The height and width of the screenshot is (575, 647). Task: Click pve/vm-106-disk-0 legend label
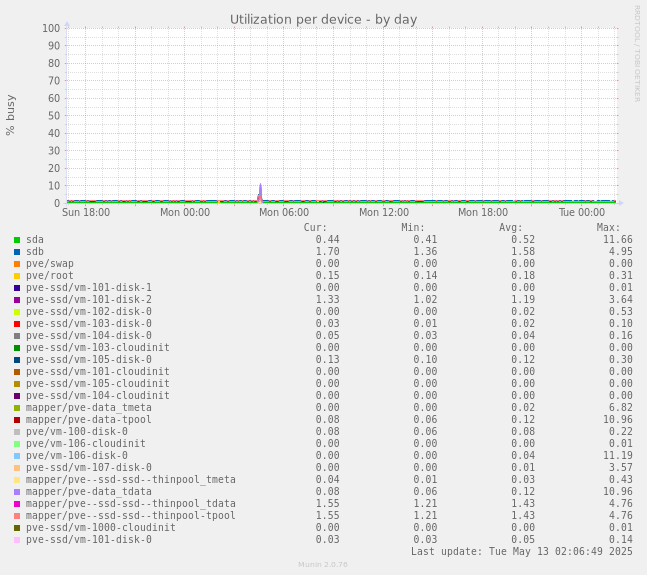(77, 455)
